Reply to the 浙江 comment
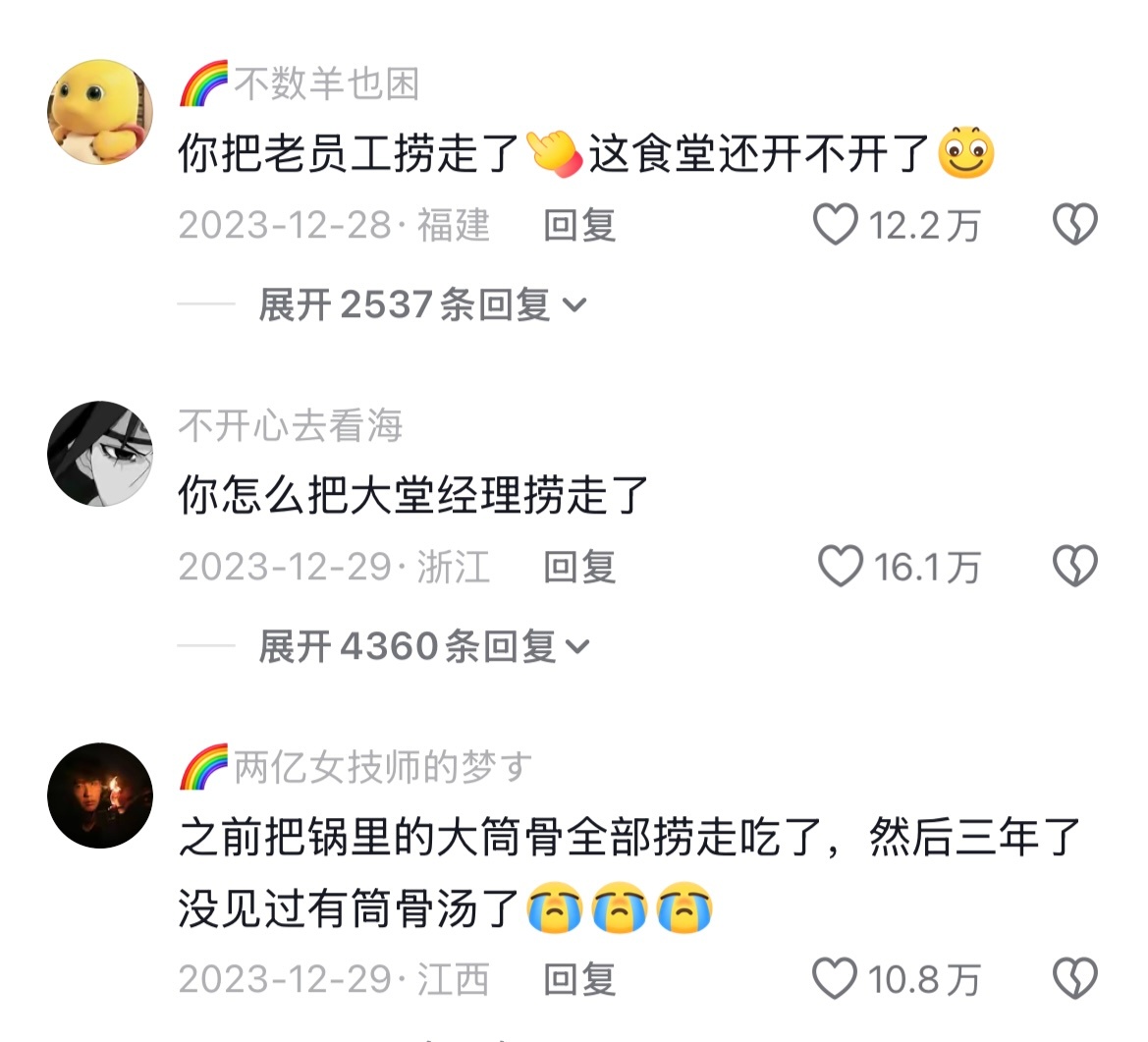 [579, 567]
